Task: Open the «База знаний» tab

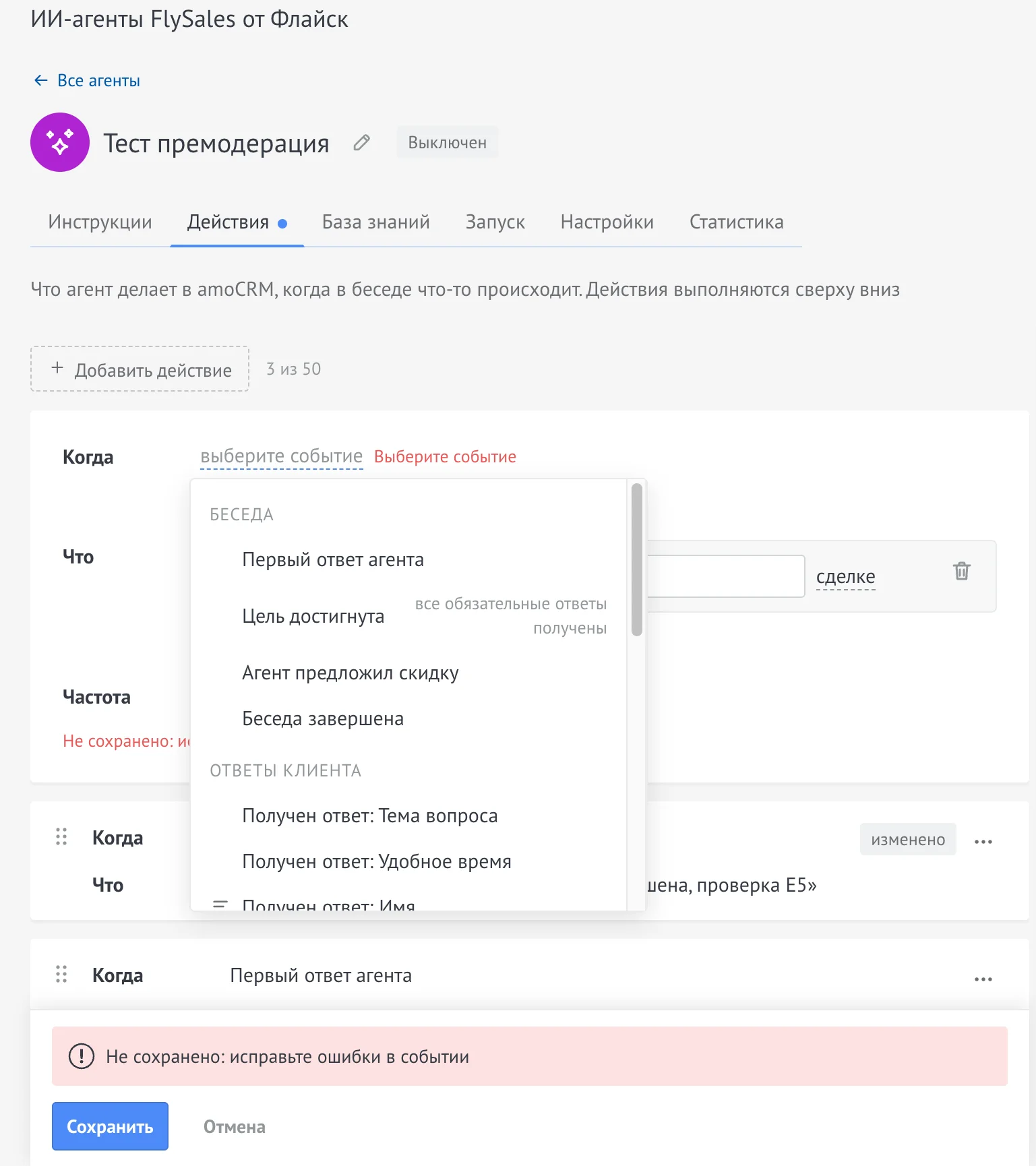Action: coord(376,222)
